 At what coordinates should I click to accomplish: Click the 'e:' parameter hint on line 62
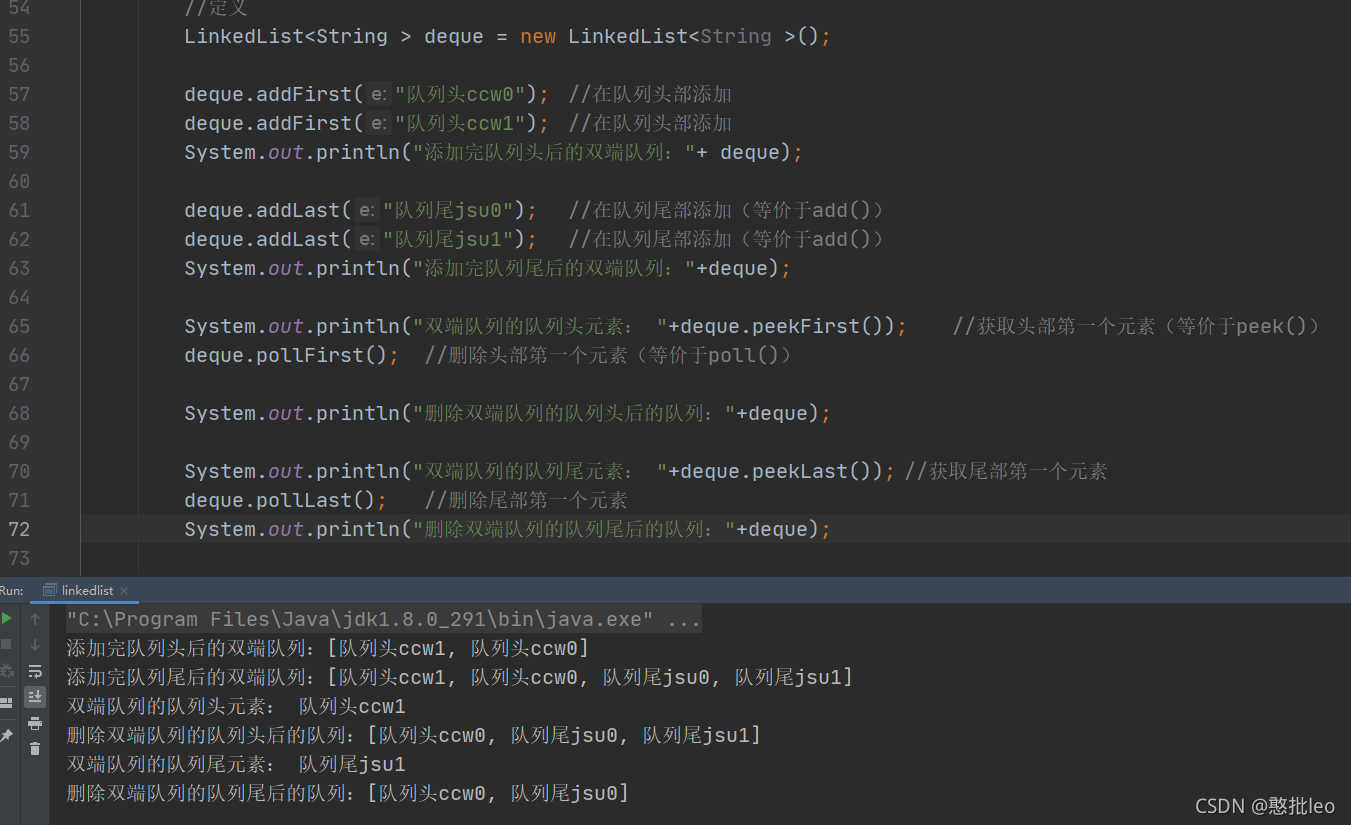coord(367,239)
